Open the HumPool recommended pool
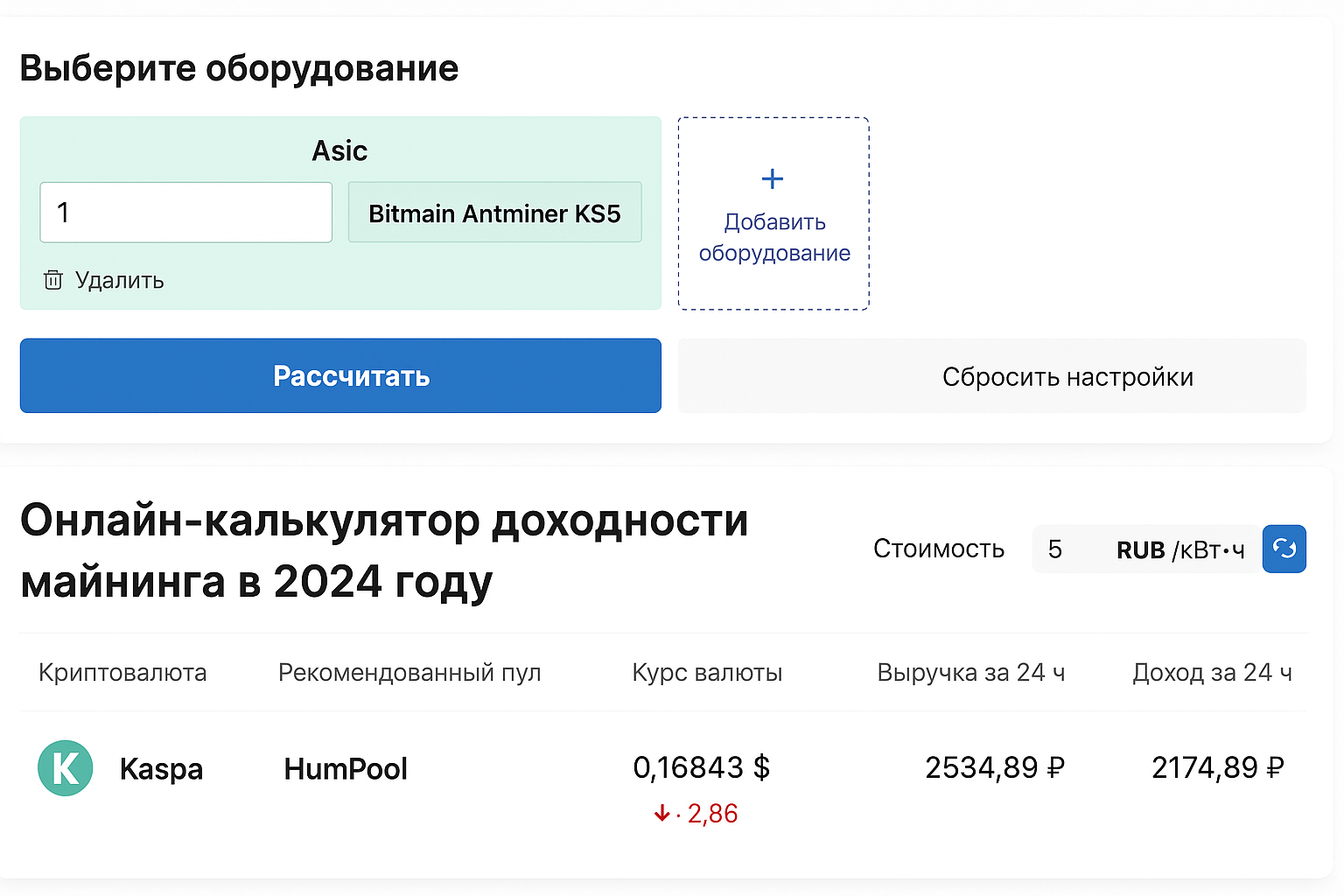This screenshot has height=896, width=1344. click(346, 768)
